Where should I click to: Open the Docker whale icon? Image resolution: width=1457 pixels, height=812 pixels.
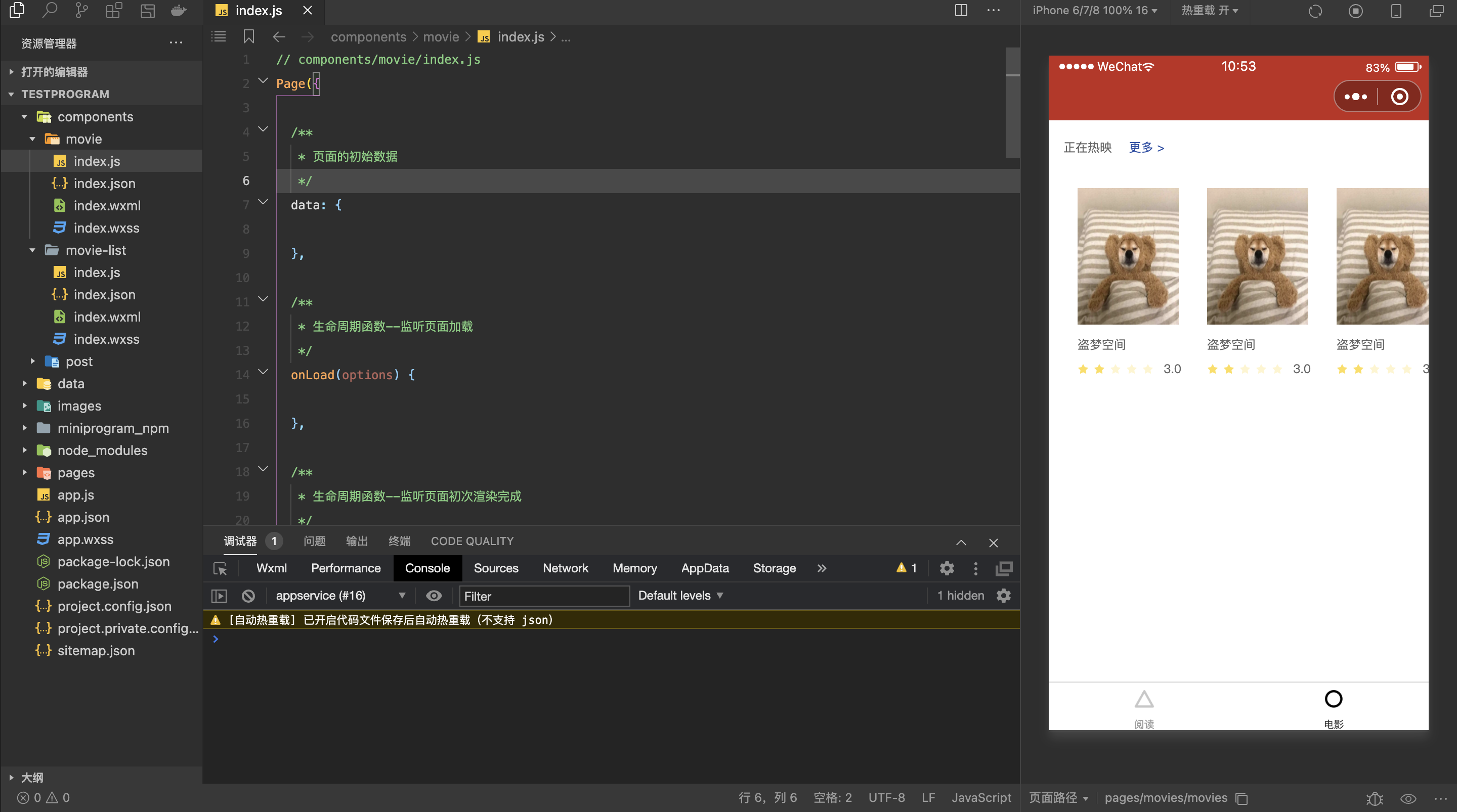tap(179, 11)
